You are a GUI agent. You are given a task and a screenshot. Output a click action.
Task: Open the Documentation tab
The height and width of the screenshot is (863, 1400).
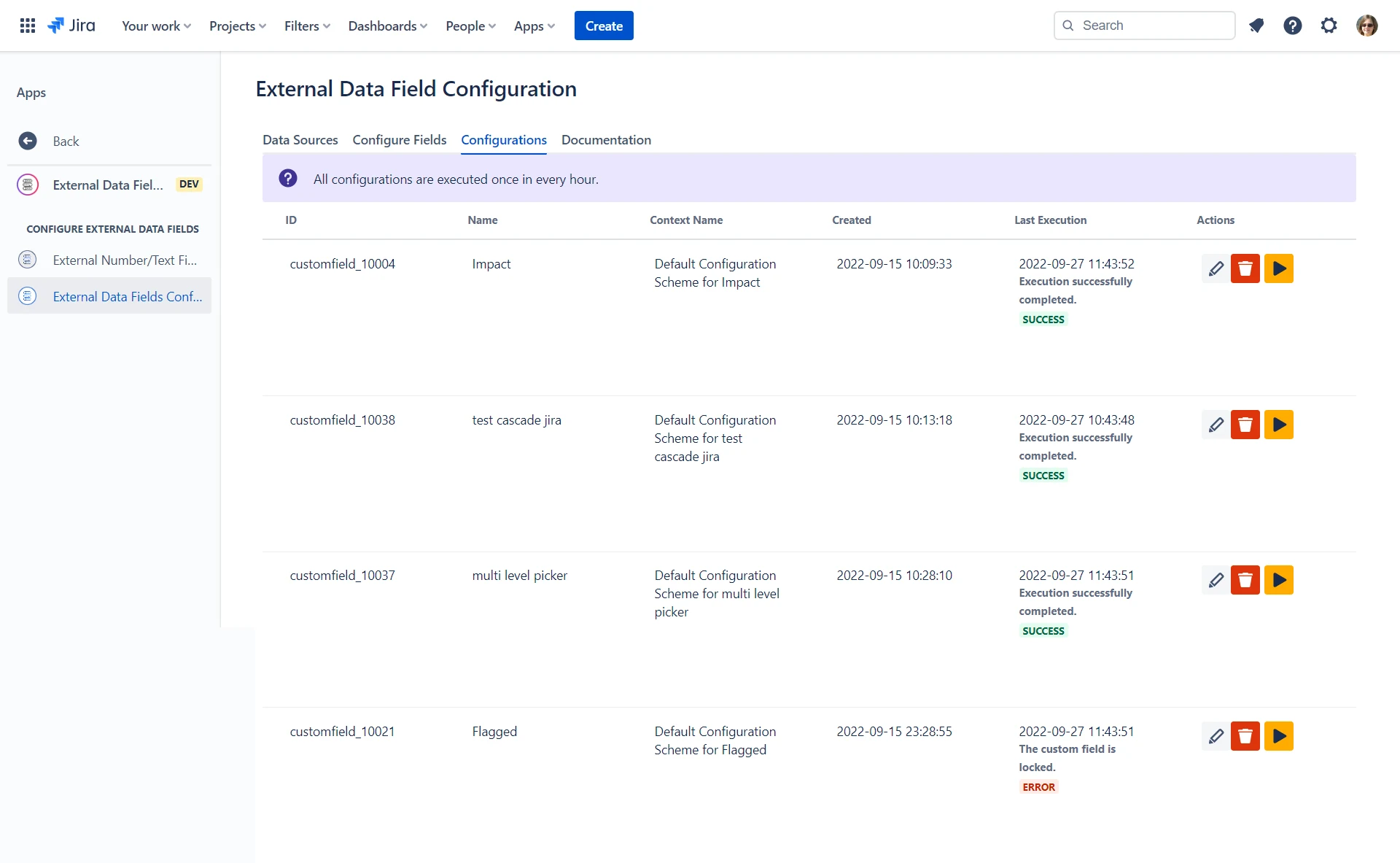[x=606, y=140]
